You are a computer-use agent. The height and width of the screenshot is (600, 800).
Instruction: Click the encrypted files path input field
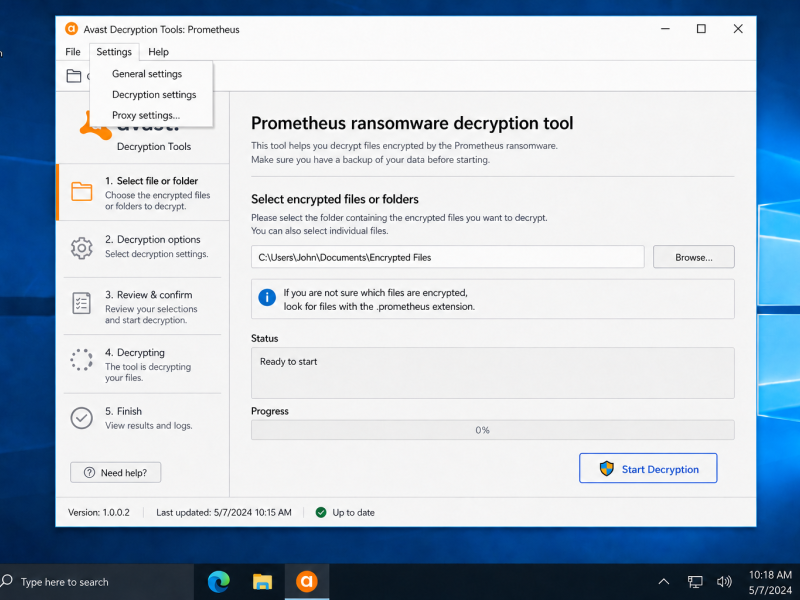pos(447,257)
